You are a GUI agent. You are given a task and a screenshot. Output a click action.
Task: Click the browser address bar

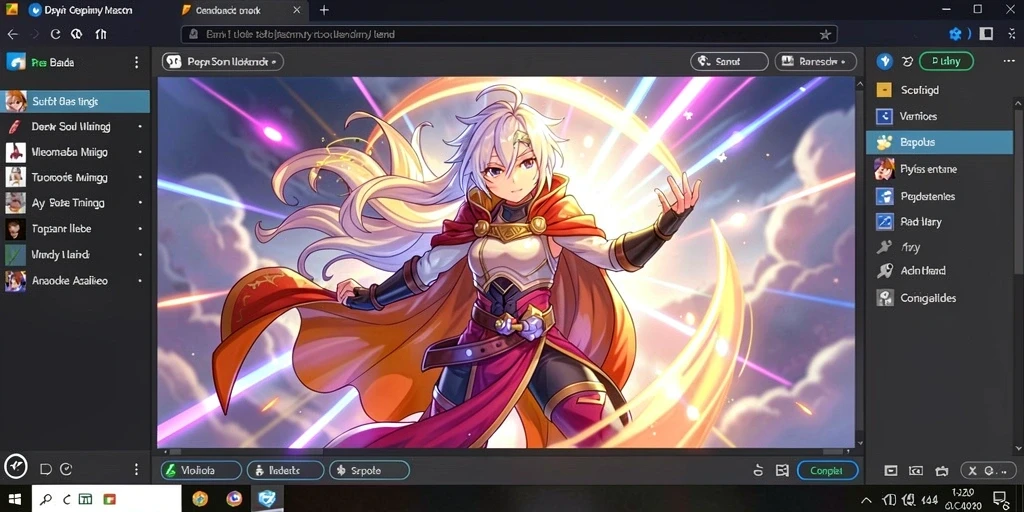click(509, 34)
